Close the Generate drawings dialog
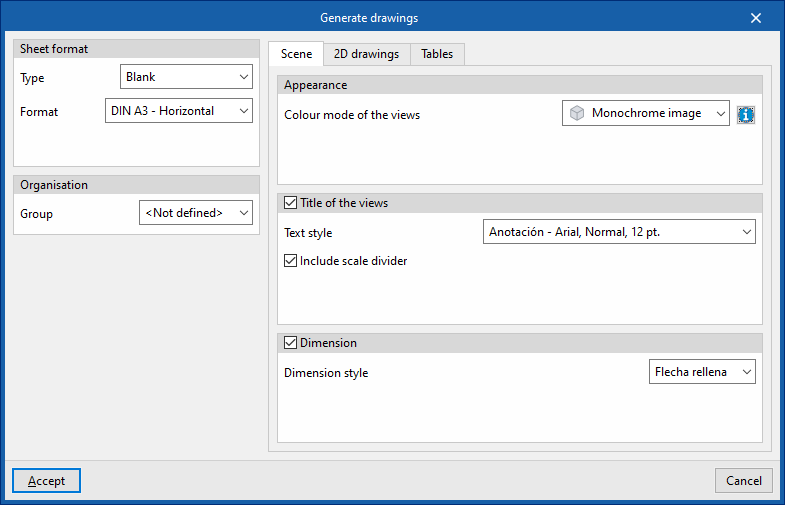Viewport: 785px width, 505px height. [757, 18]
